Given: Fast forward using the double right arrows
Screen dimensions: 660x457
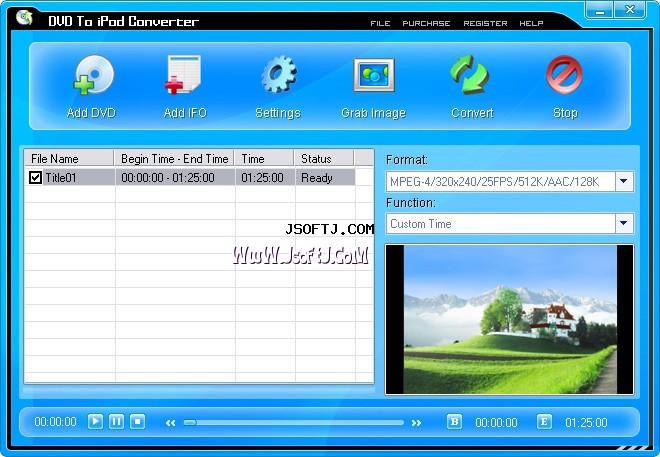Looking at the screenshot, I should pyautogui.click(x=416, y=423).
